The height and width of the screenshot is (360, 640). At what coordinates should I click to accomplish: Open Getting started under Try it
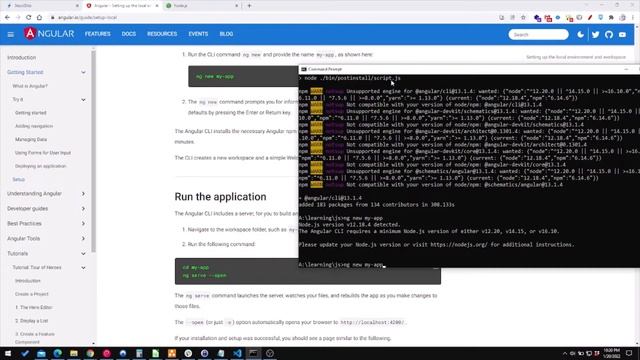(x=31, y=113)
